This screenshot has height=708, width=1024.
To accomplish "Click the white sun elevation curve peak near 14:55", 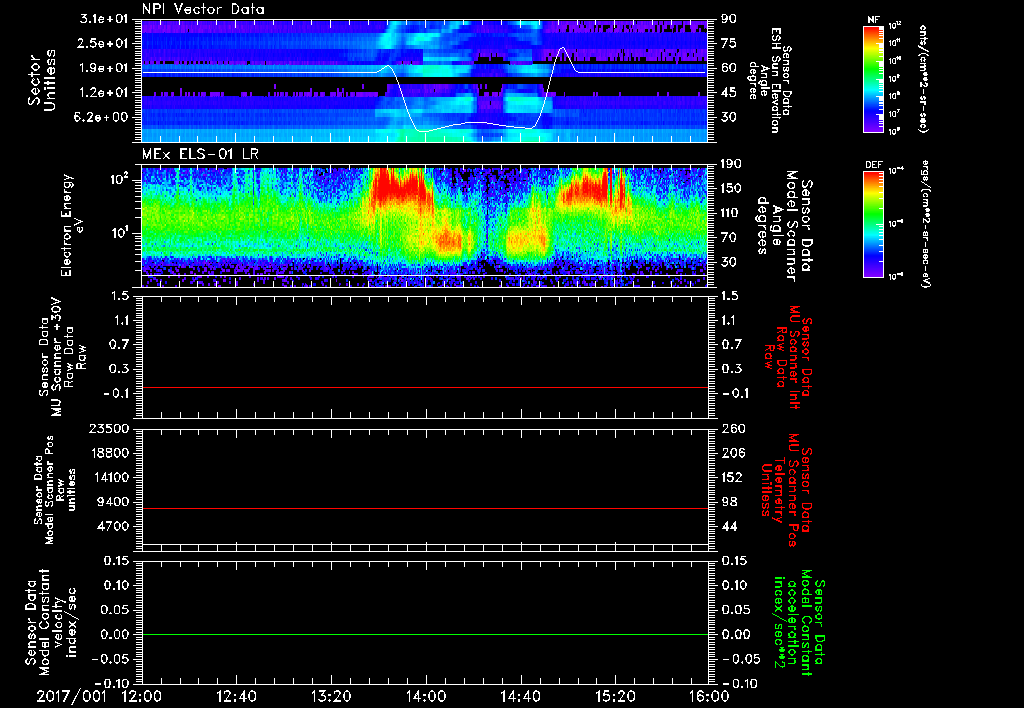I will tap(562, 48).
